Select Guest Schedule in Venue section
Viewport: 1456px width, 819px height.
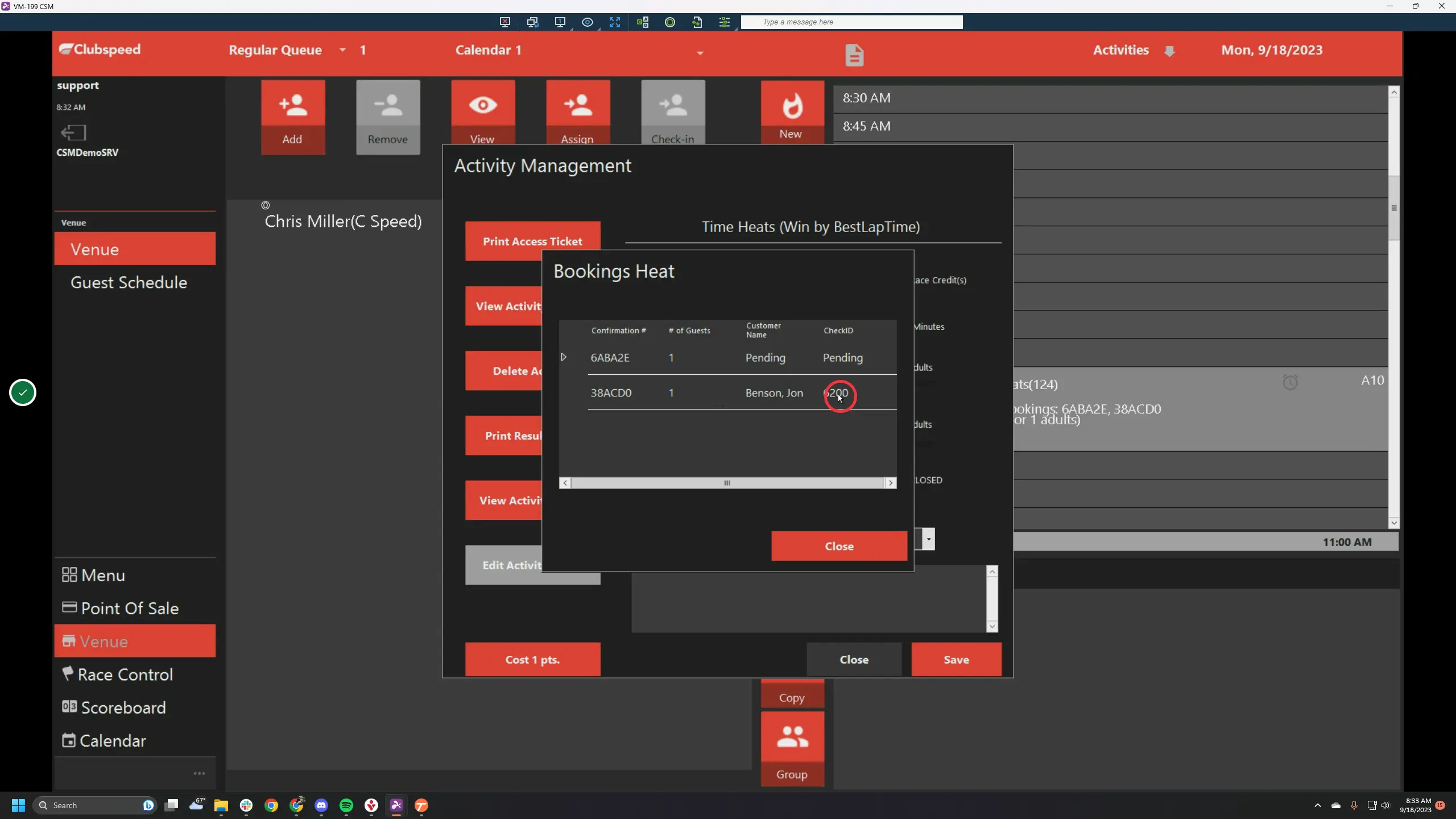click(x=135, y=282)
